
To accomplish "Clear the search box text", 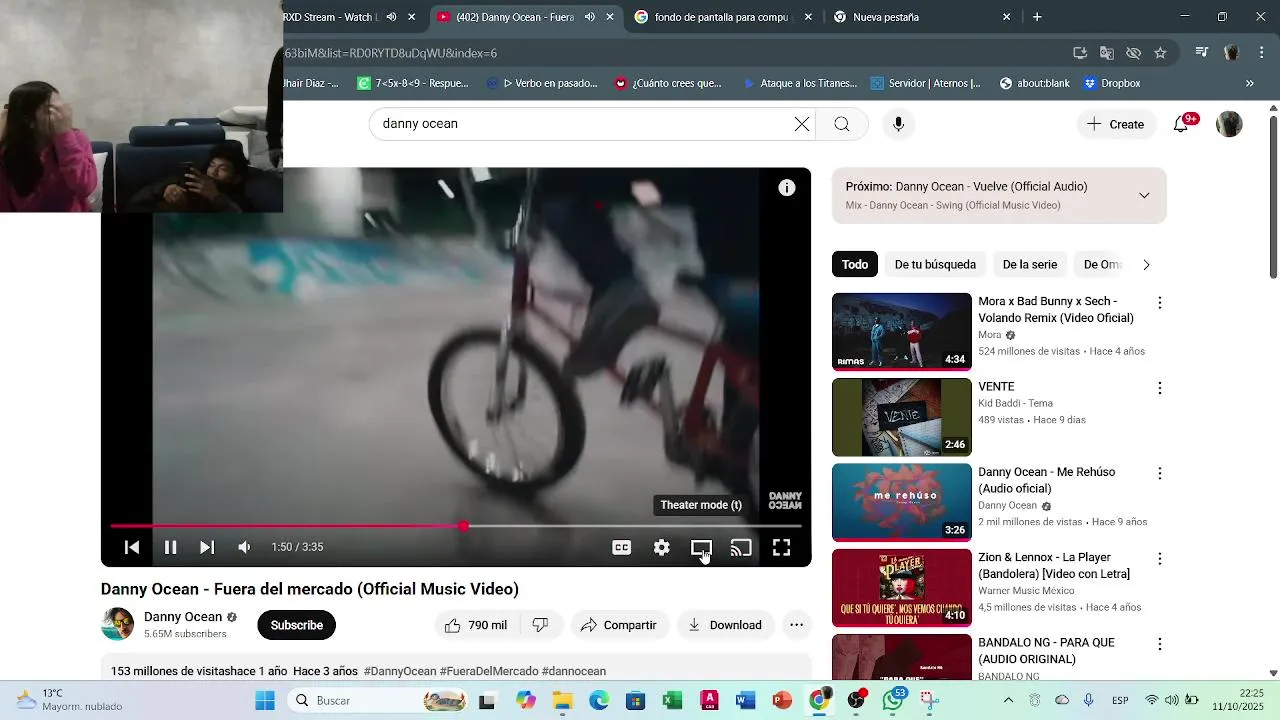I will [x=802, y=124].
